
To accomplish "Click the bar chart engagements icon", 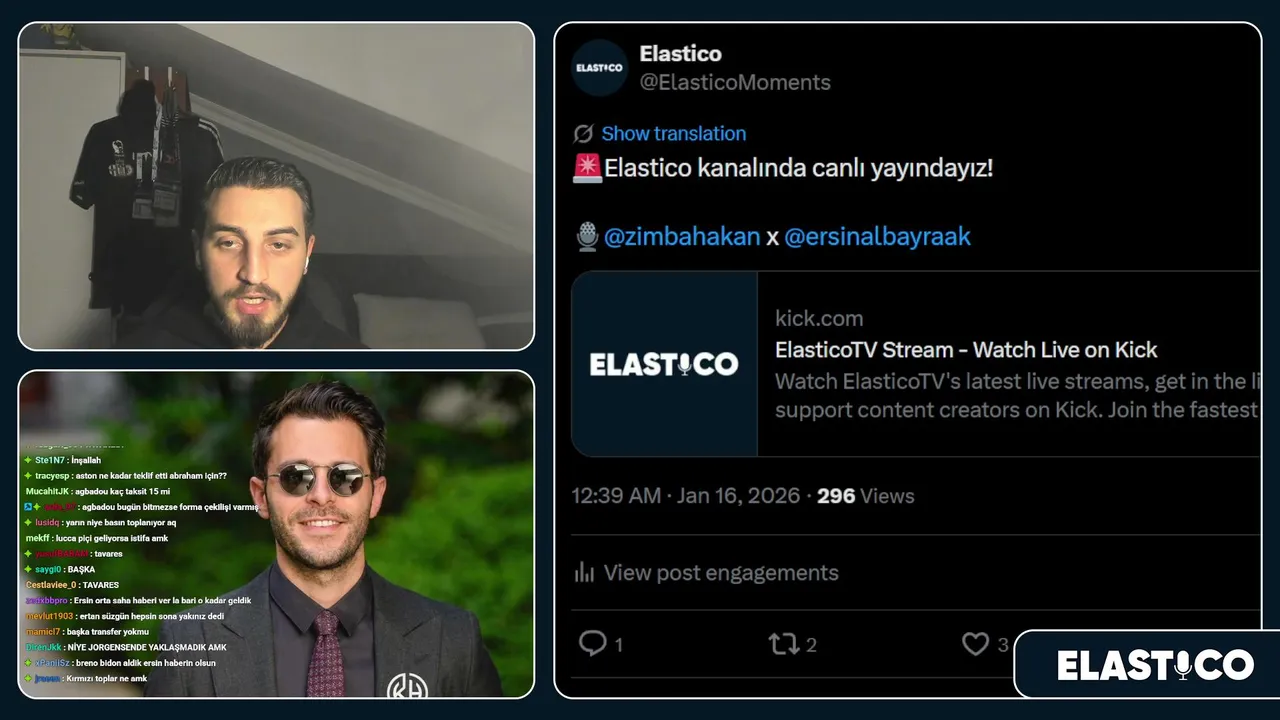I will (584, 572).
